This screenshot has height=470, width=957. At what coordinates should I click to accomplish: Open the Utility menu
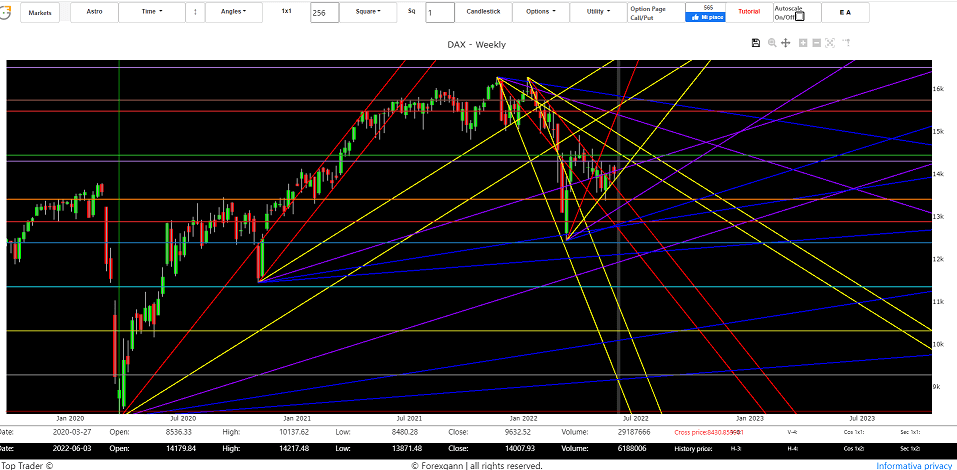click(x=597, y=12)
